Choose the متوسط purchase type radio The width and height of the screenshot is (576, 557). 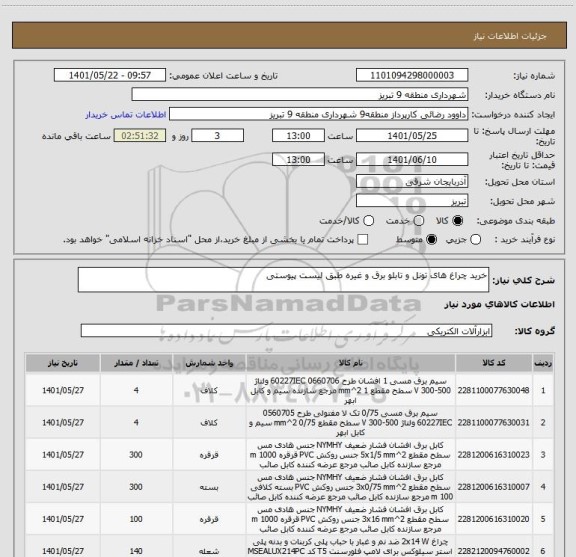pos(431,240)
